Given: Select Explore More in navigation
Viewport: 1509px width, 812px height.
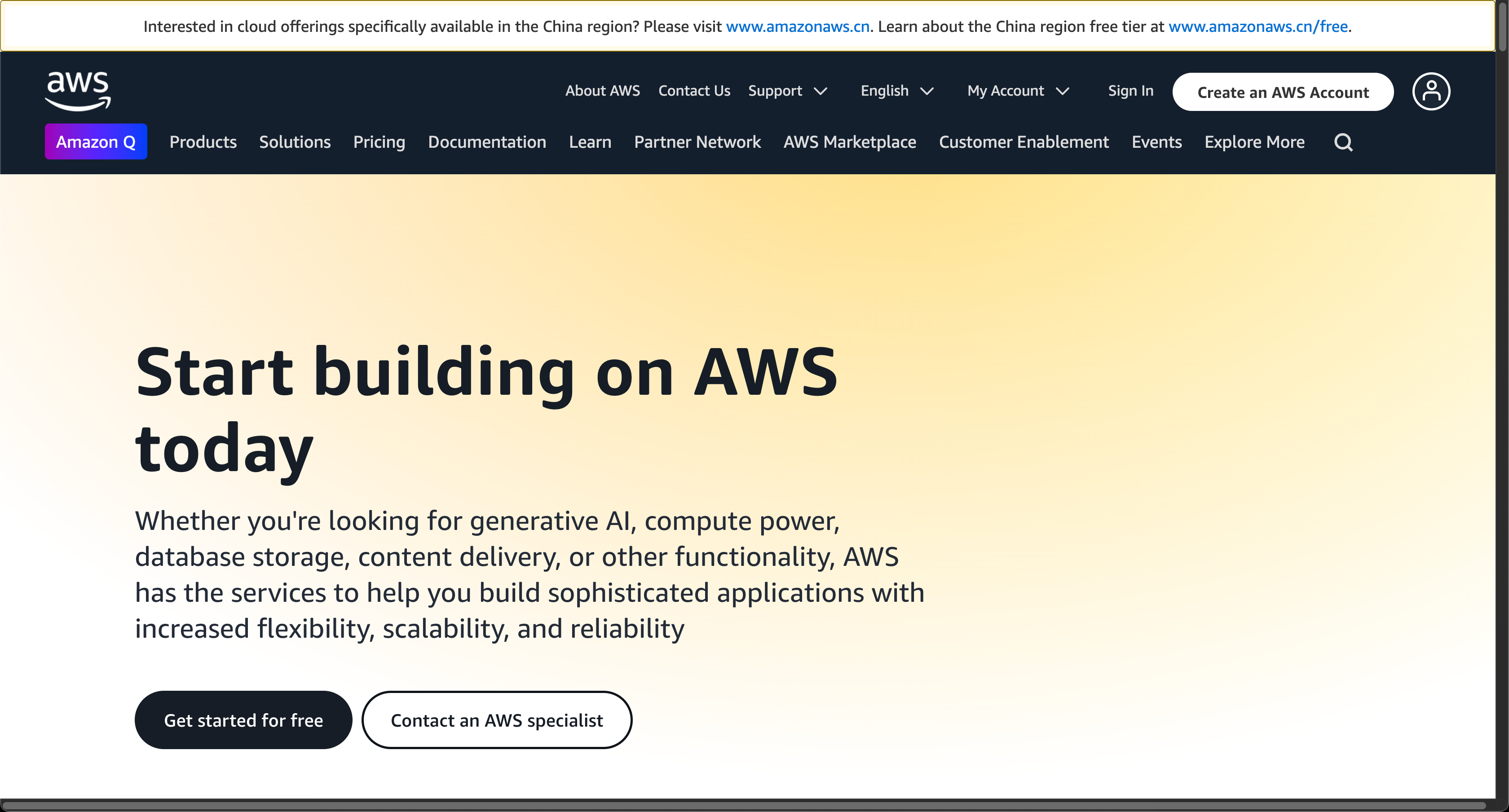Looking at the screenshot, I should [x=1254, y=142].
